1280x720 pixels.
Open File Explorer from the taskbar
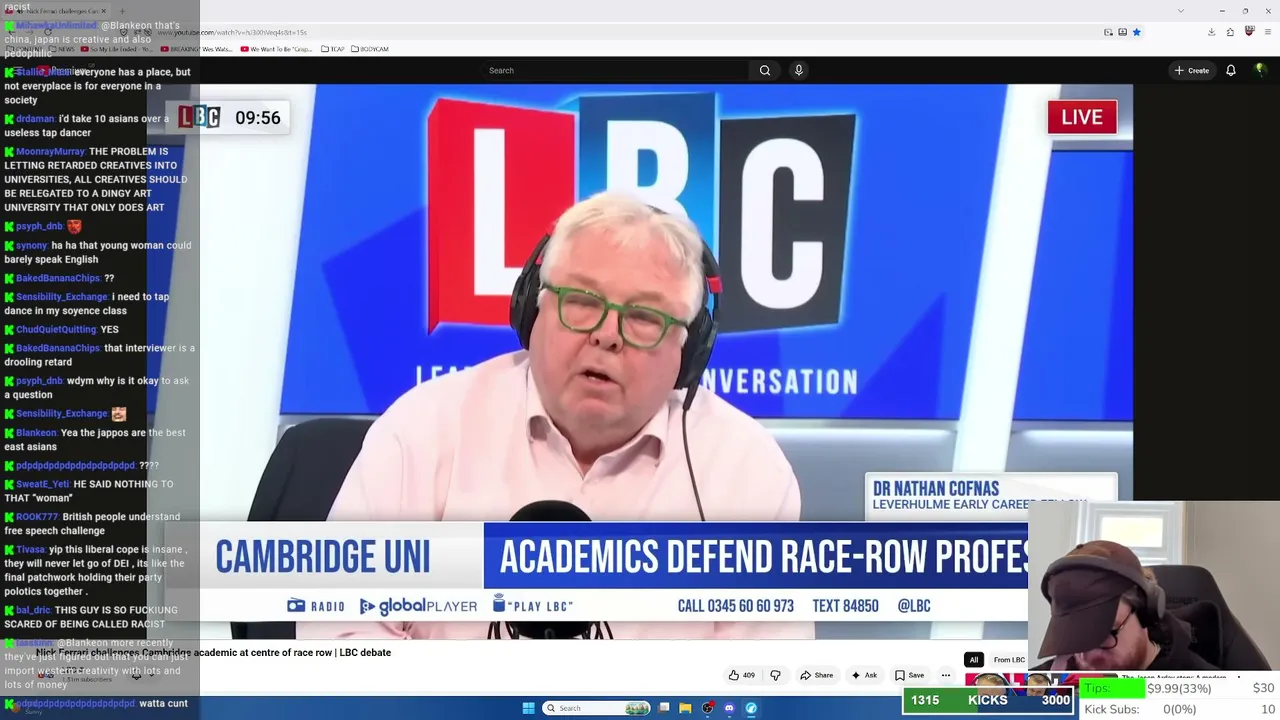click(685, 708)
